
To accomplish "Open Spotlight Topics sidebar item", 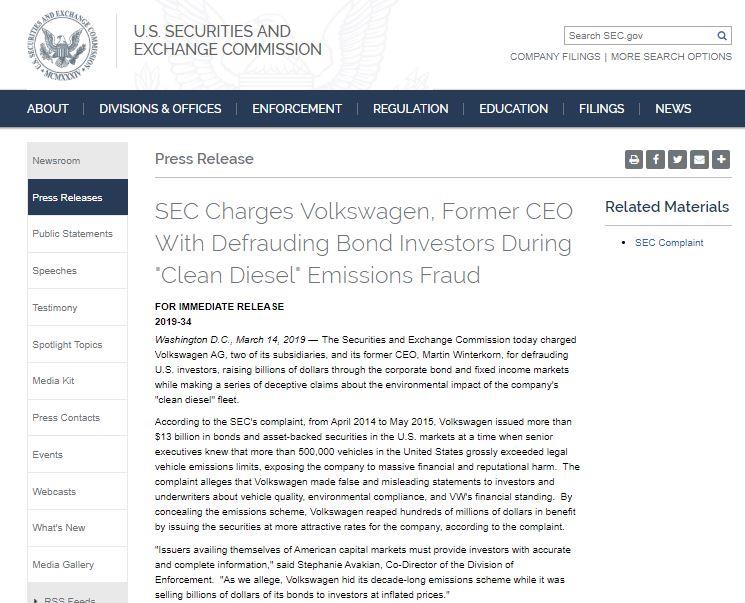I will tap(77, 345).
